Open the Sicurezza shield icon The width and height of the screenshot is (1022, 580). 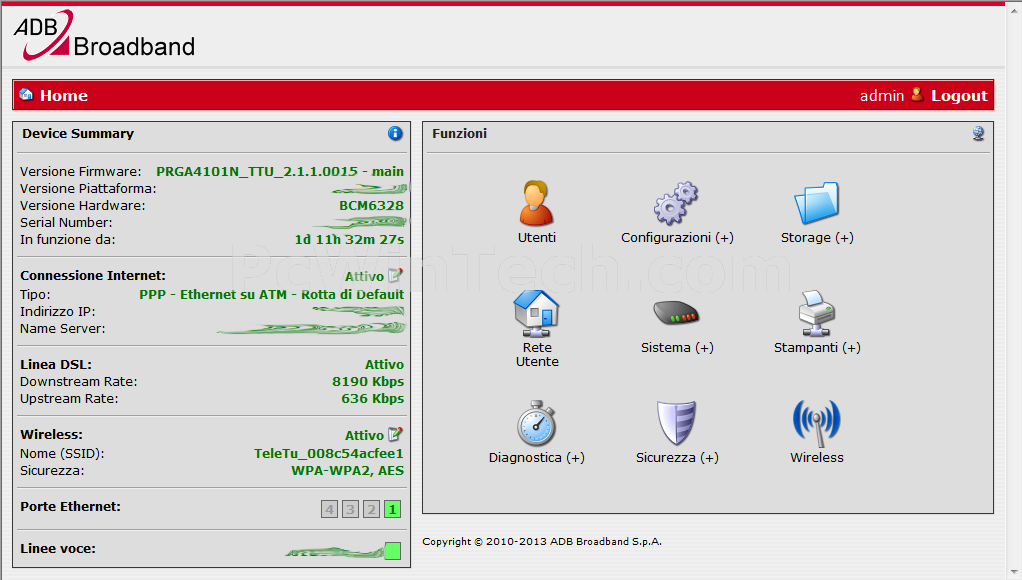point(676,423)
